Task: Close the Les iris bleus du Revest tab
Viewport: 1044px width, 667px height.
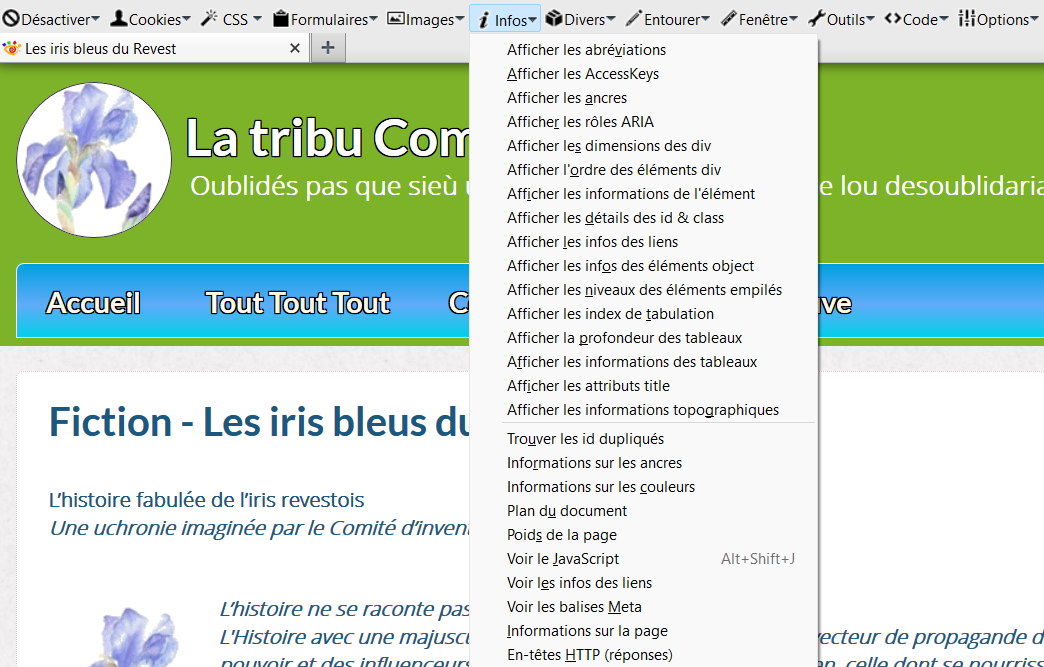Action: (295, 48)
